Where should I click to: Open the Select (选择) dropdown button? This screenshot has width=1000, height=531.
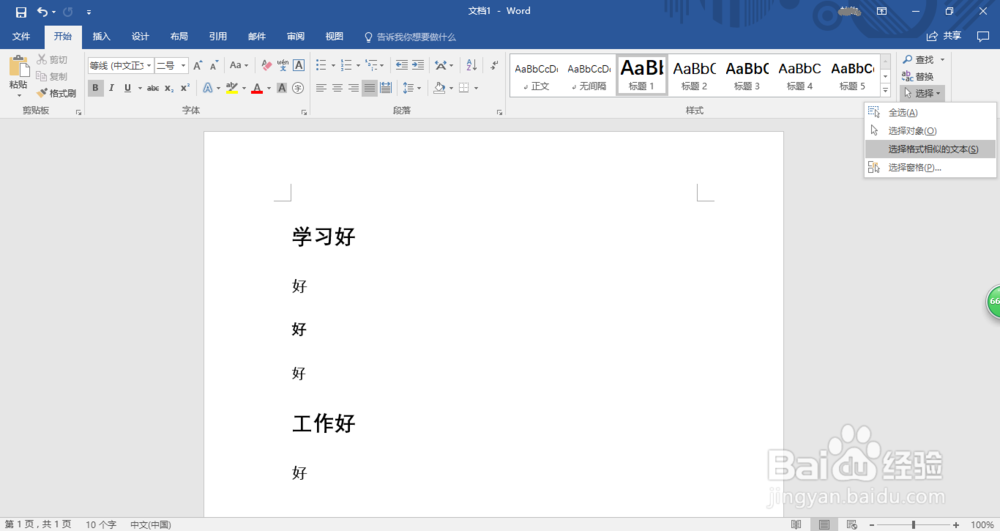coord(922,93)
